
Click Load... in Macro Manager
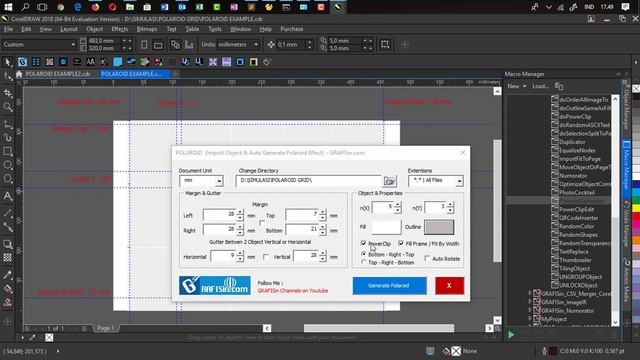540,86
